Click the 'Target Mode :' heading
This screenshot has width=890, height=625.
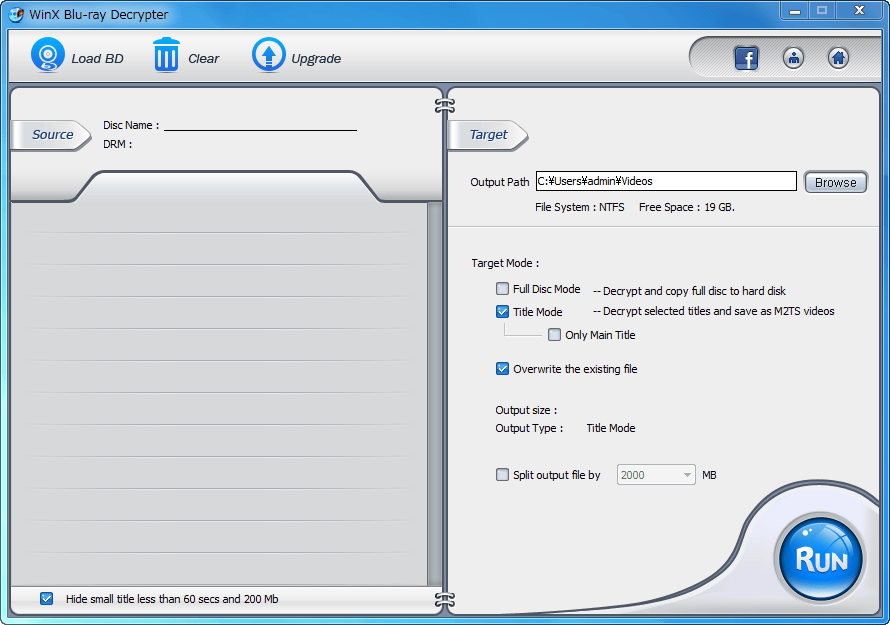click(505, 263)
